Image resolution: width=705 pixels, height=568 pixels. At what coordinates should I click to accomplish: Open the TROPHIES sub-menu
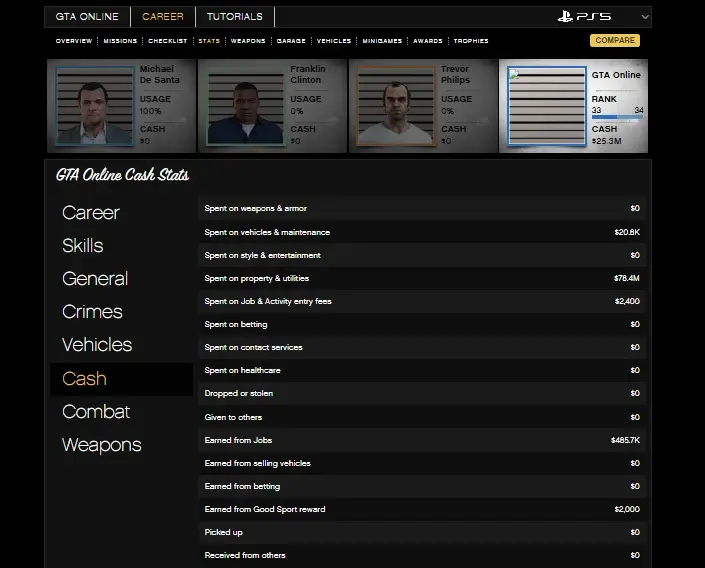coord(471,41)
